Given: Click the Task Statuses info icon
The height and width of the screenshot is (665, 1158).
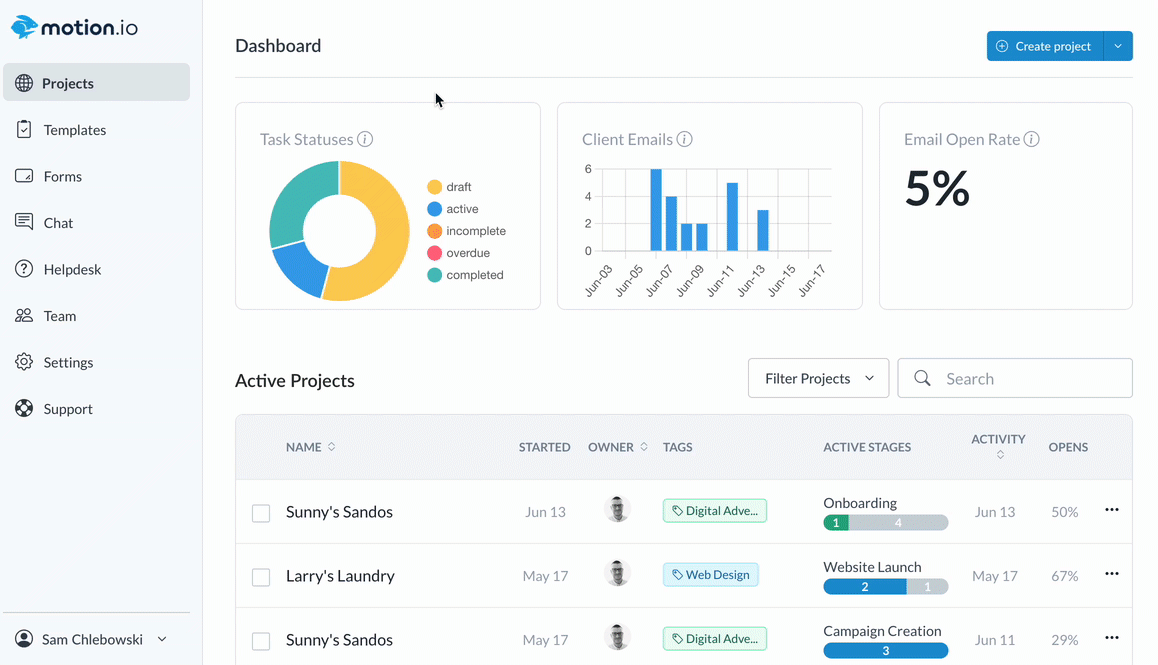Looking at the screenshot, I should coord(365,139).
